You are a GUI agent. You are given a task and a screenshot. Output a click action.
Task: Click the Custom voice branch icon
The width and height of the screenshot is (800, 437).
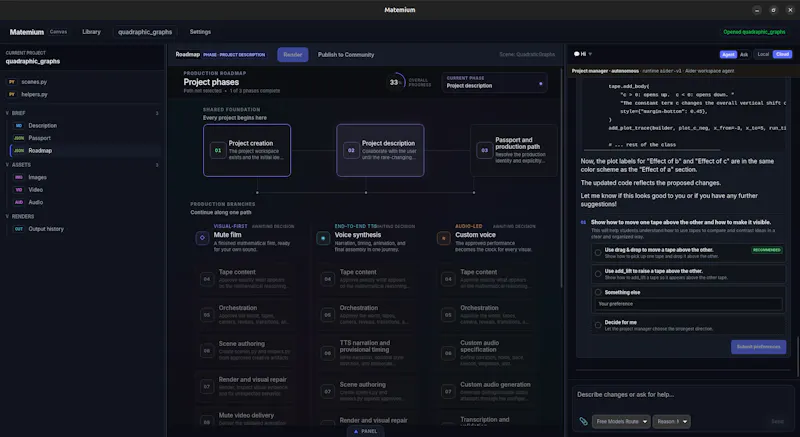(x=444, y=238)
